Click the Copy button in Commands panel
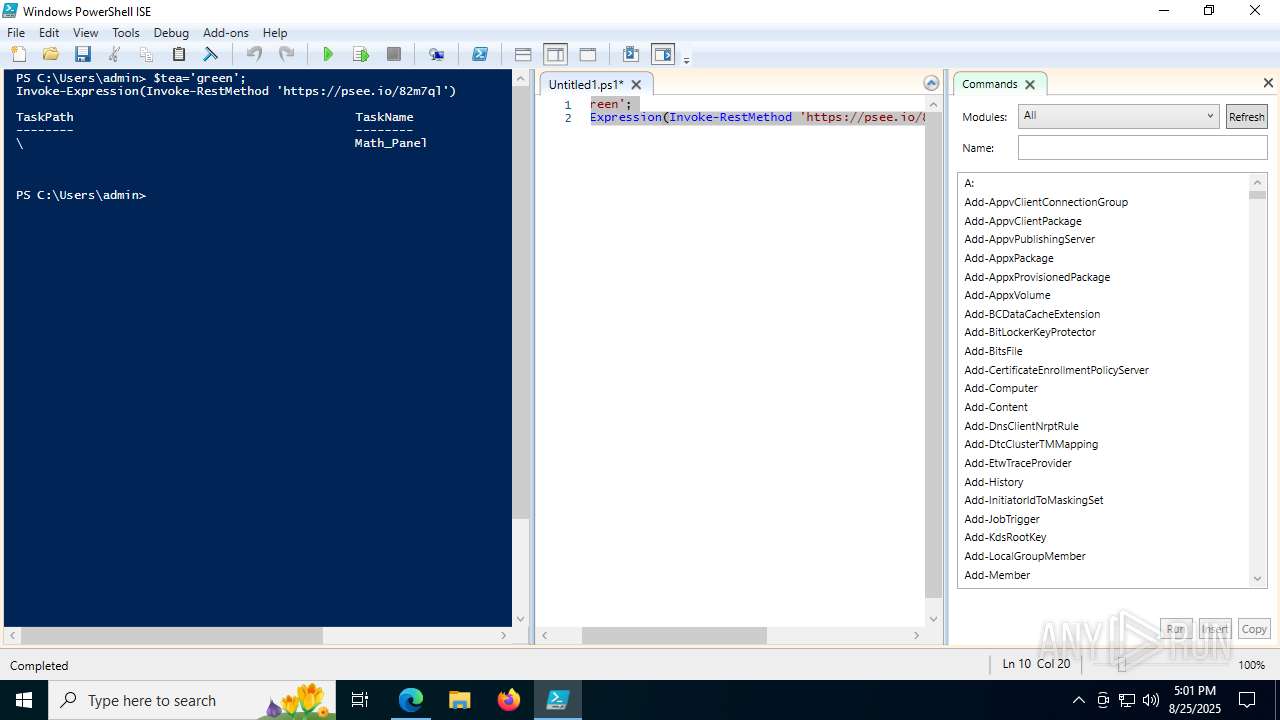The image size is (1280, 720). point(1254,629)
